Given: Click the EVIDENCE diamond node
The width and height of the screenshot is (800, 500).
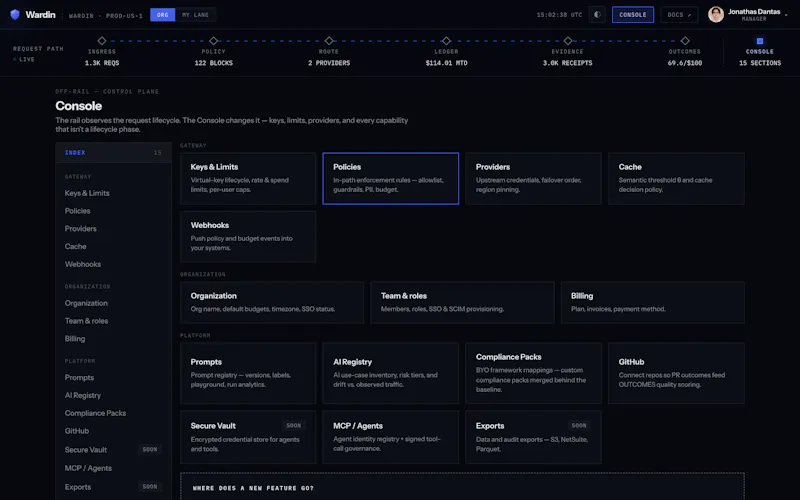Looking at the screenshot, I should [x=568, y=41].
